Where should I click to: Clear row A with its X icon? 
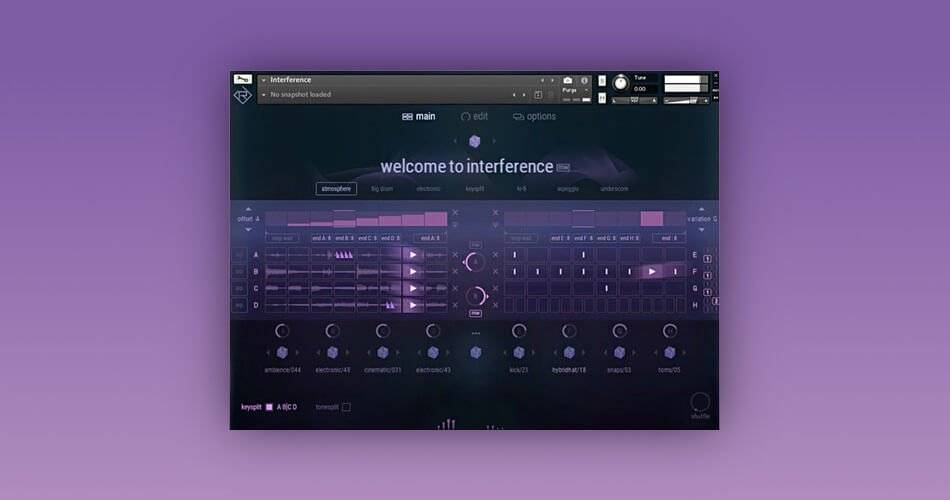point(455,255)
